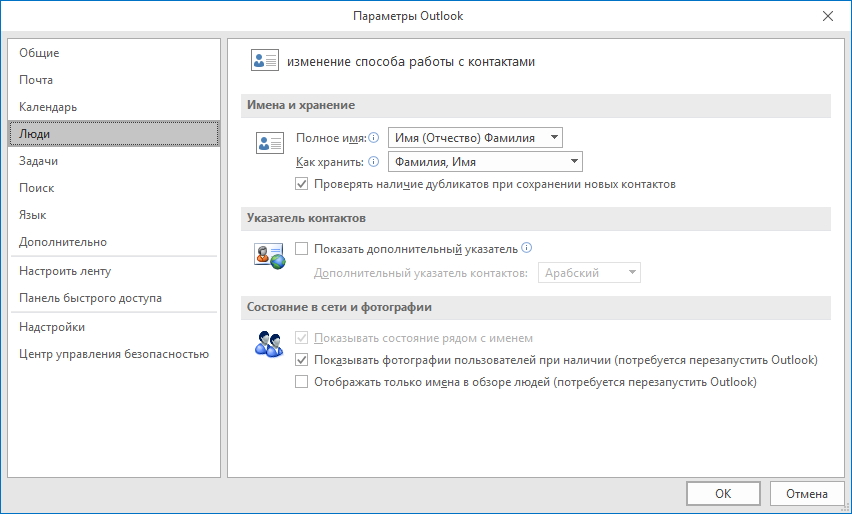The image size is (852, 514).
Task: Open Панель быстрого доступа settings
Action: click(114, 298)
